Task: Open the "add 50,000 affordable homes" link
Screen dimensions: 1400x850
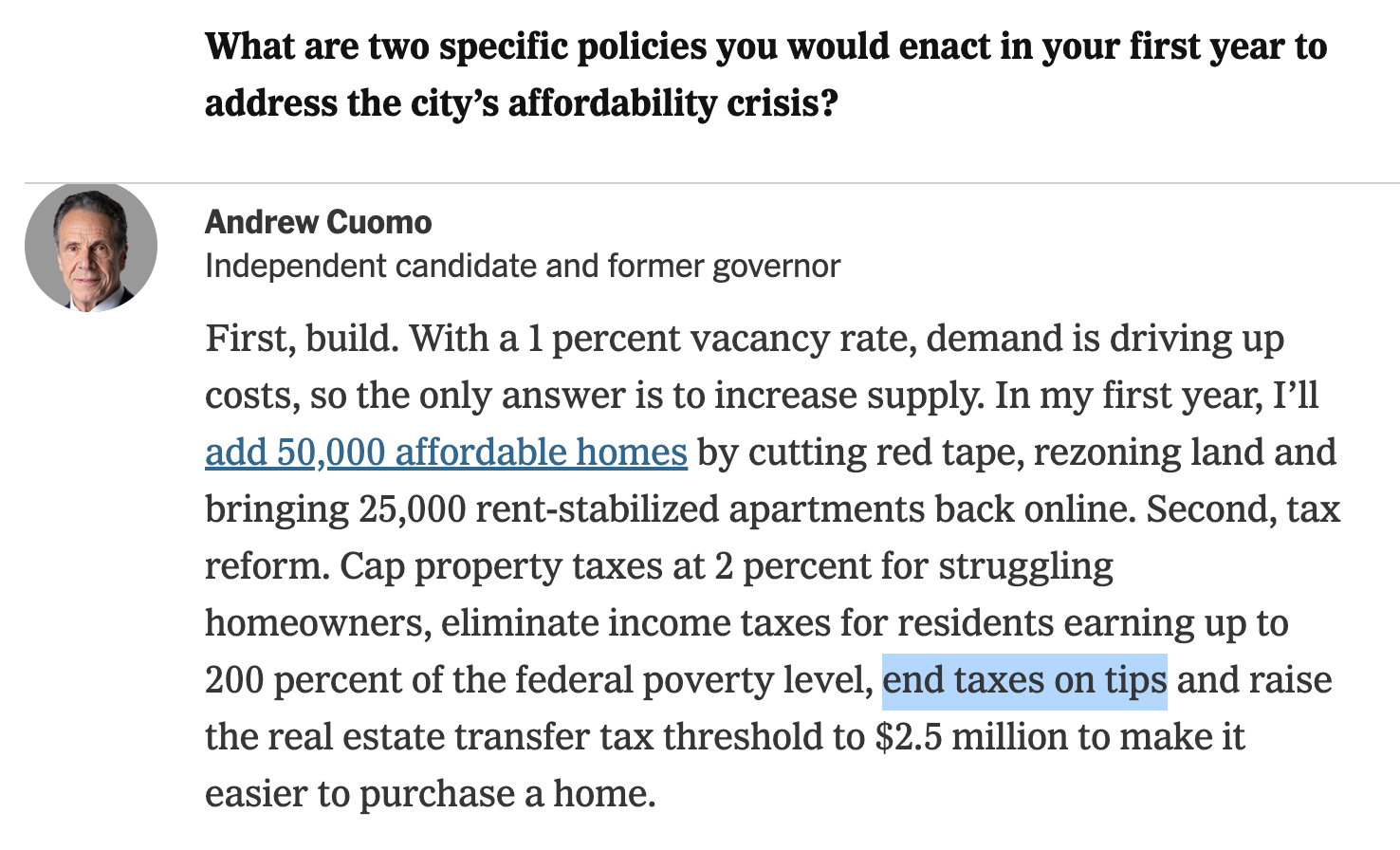Action: point(446,453)
